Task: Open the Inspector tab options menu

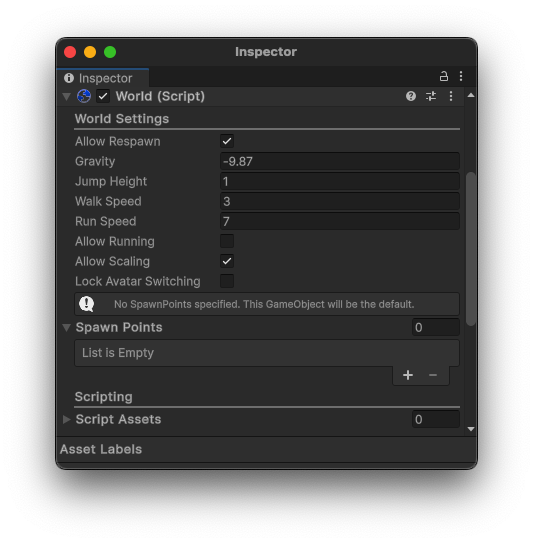Action: [461, 76]
